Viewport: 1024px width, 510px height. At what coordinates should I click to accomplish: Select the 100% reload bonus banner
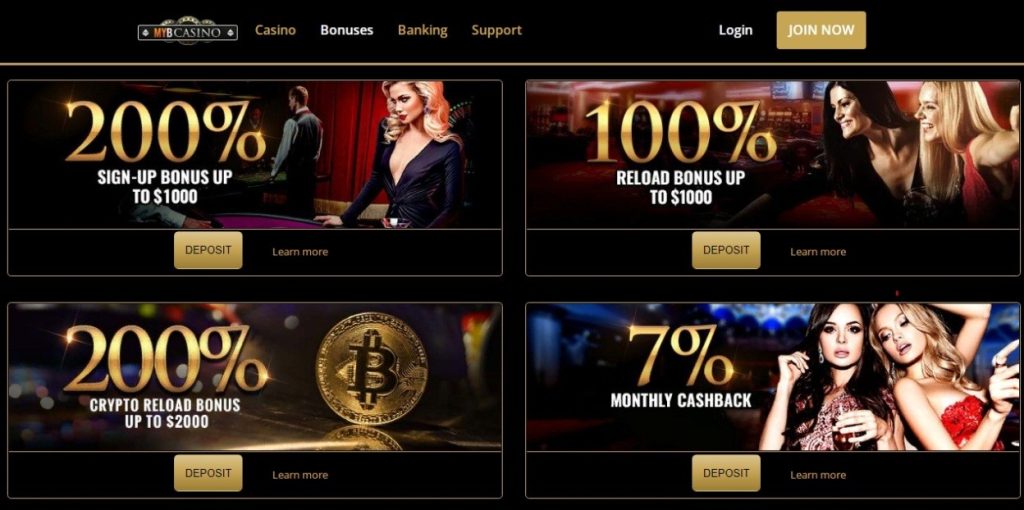(773, 154)
